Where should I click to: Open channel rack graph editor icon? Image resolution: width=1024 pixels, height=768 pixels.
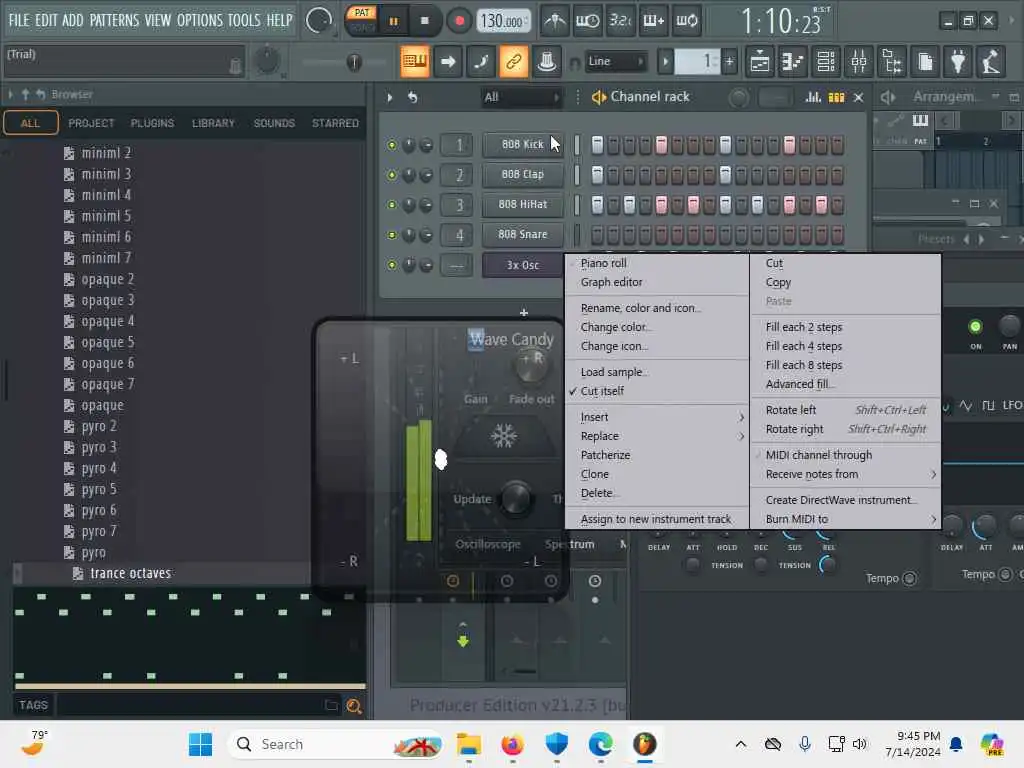813,97
